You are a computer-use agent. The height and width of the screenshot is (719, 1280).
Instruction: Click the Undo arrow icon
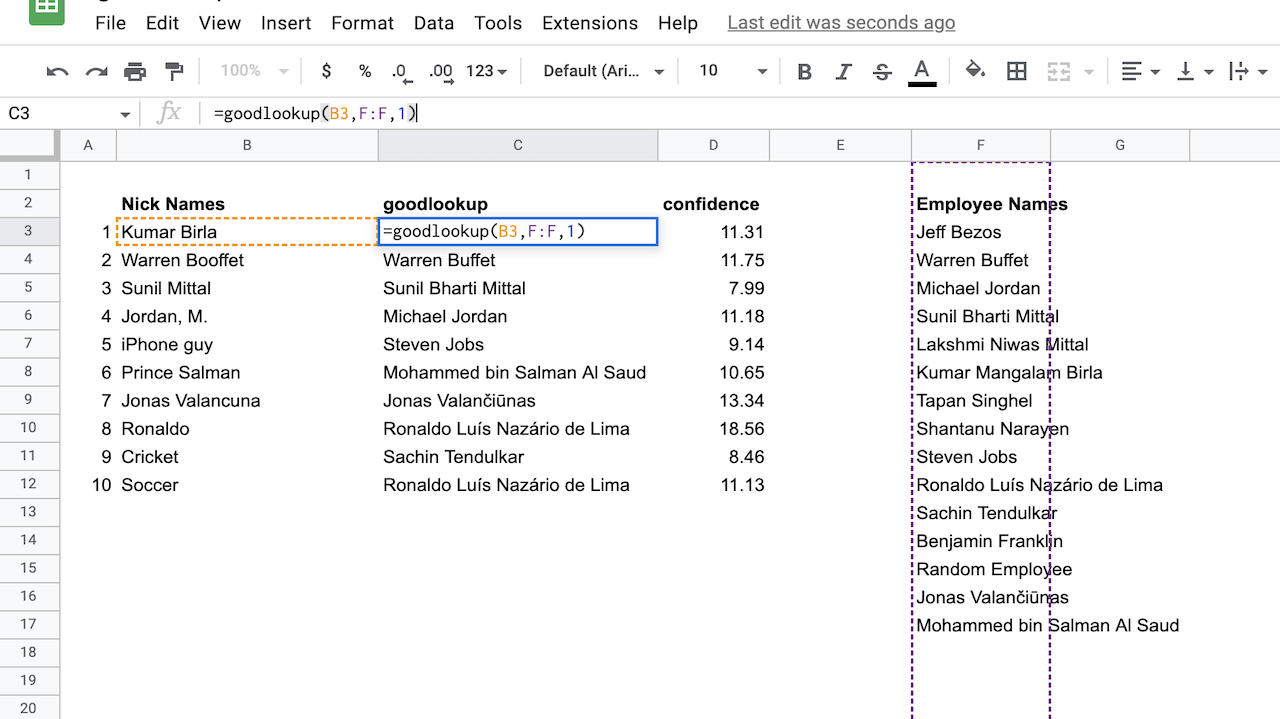tap(58, 71)
